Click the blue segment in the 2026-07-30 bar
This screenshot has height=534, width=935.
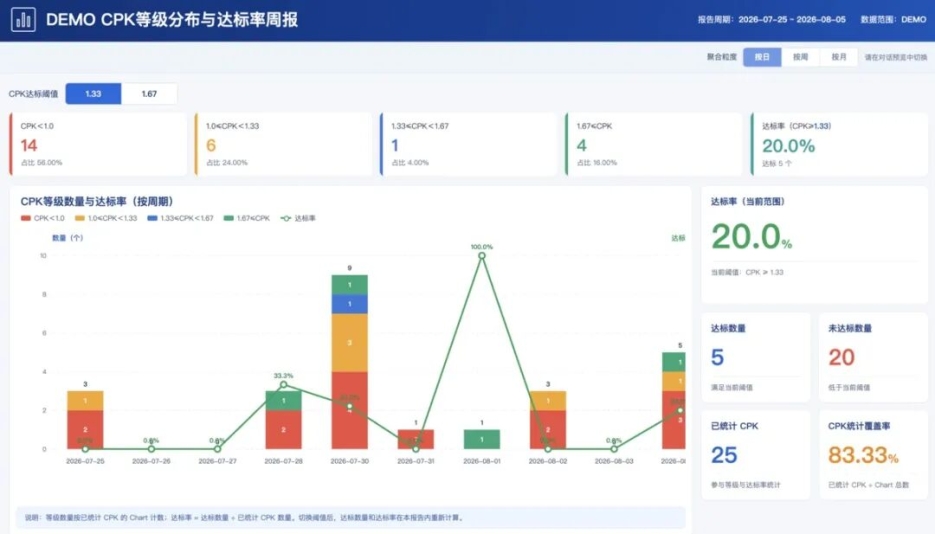(349, 304)
